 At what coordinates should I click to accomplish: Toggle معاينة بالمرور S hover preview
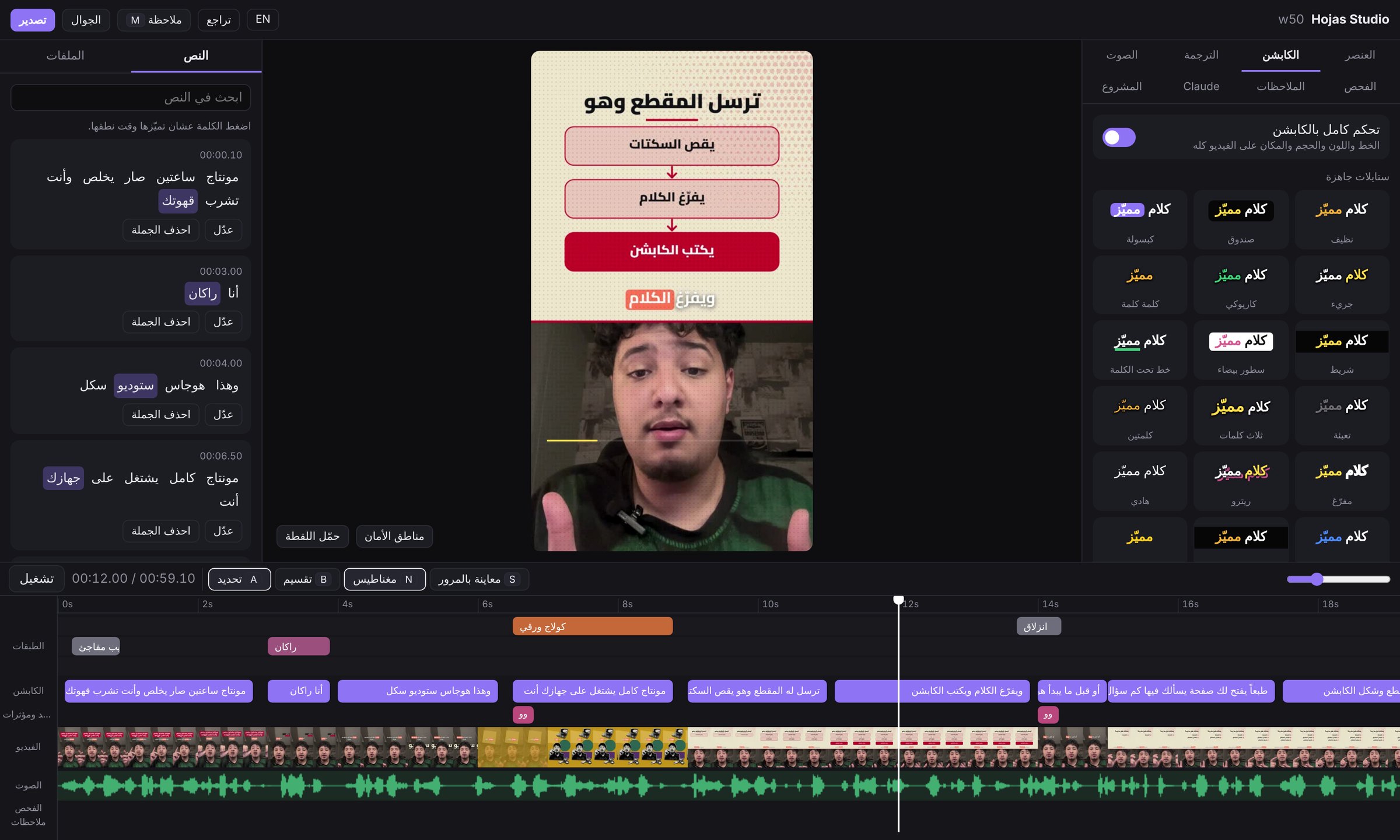coord(479,579)
